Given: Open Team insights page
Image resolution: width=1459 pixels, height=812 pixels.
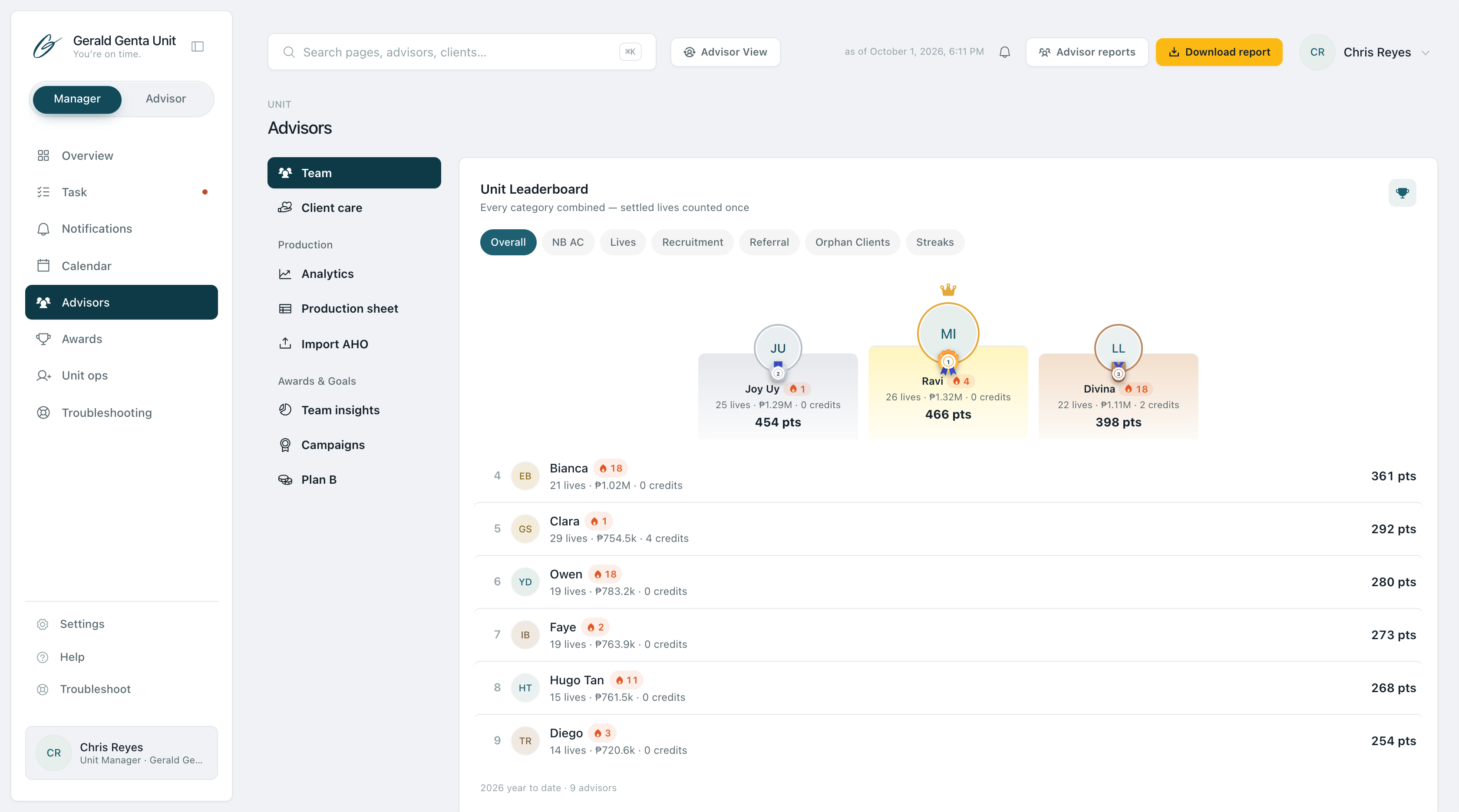Looking at the screenshot, I should coord(354,410).
